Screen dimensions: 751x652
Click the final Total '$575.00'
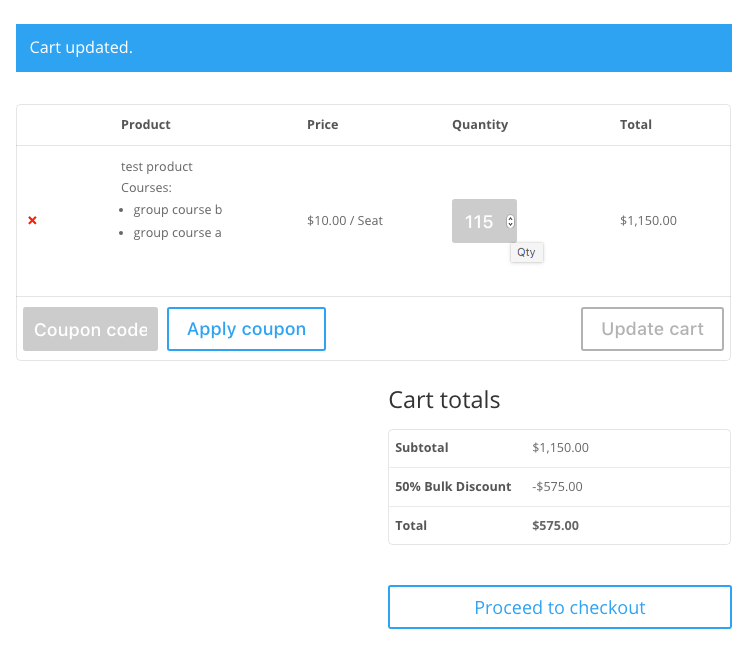(x=555, y=526)
